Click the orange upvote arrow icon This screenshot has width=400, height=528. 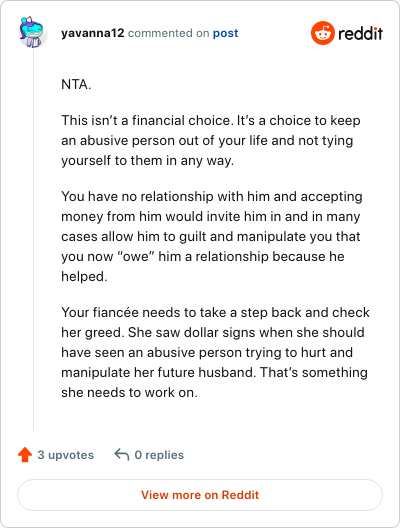(25, 455)
